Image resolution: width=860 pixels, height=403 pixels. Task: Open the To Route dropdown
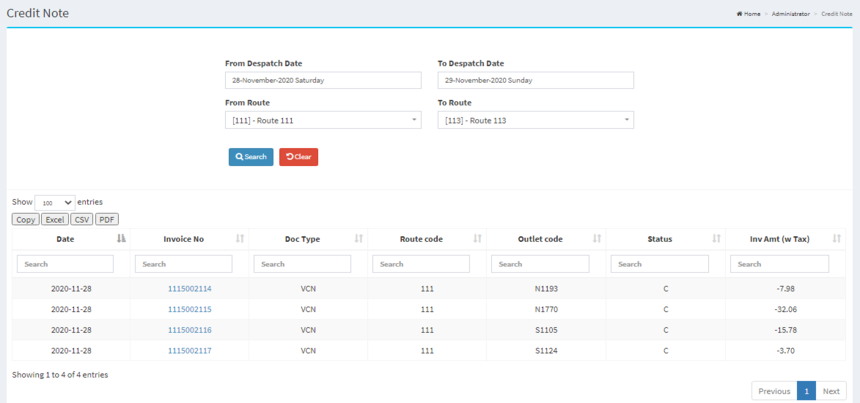(535, 120)
